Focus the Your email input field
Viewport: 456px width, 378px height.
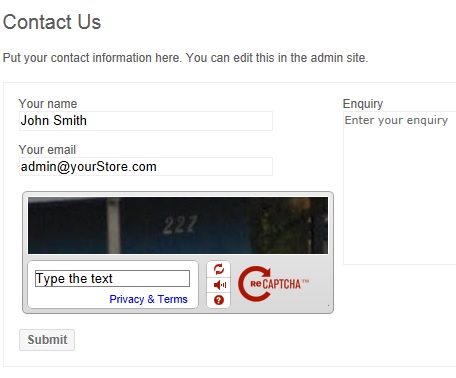[146, 167]
